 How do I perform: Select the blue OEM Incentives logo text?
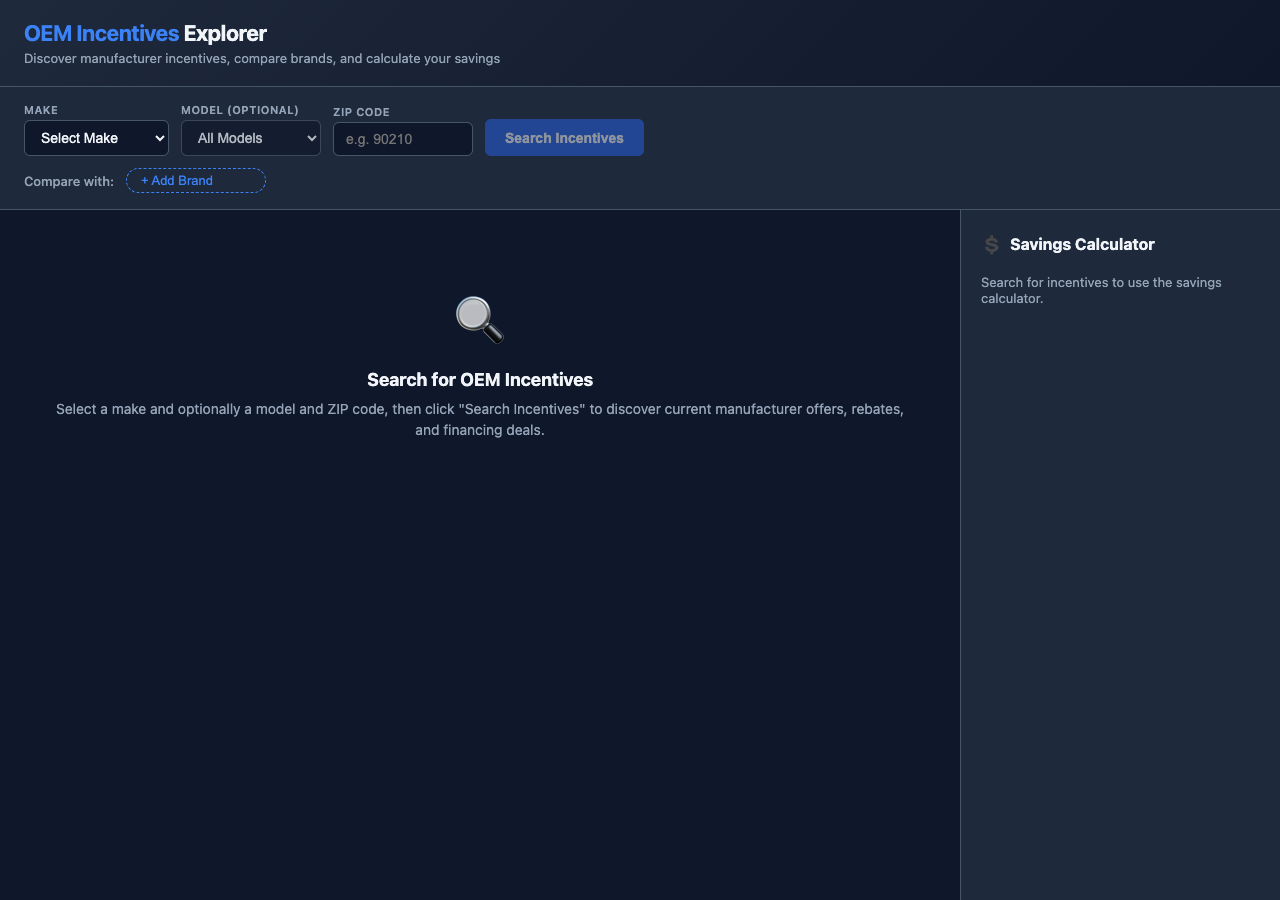pos(103,33)
